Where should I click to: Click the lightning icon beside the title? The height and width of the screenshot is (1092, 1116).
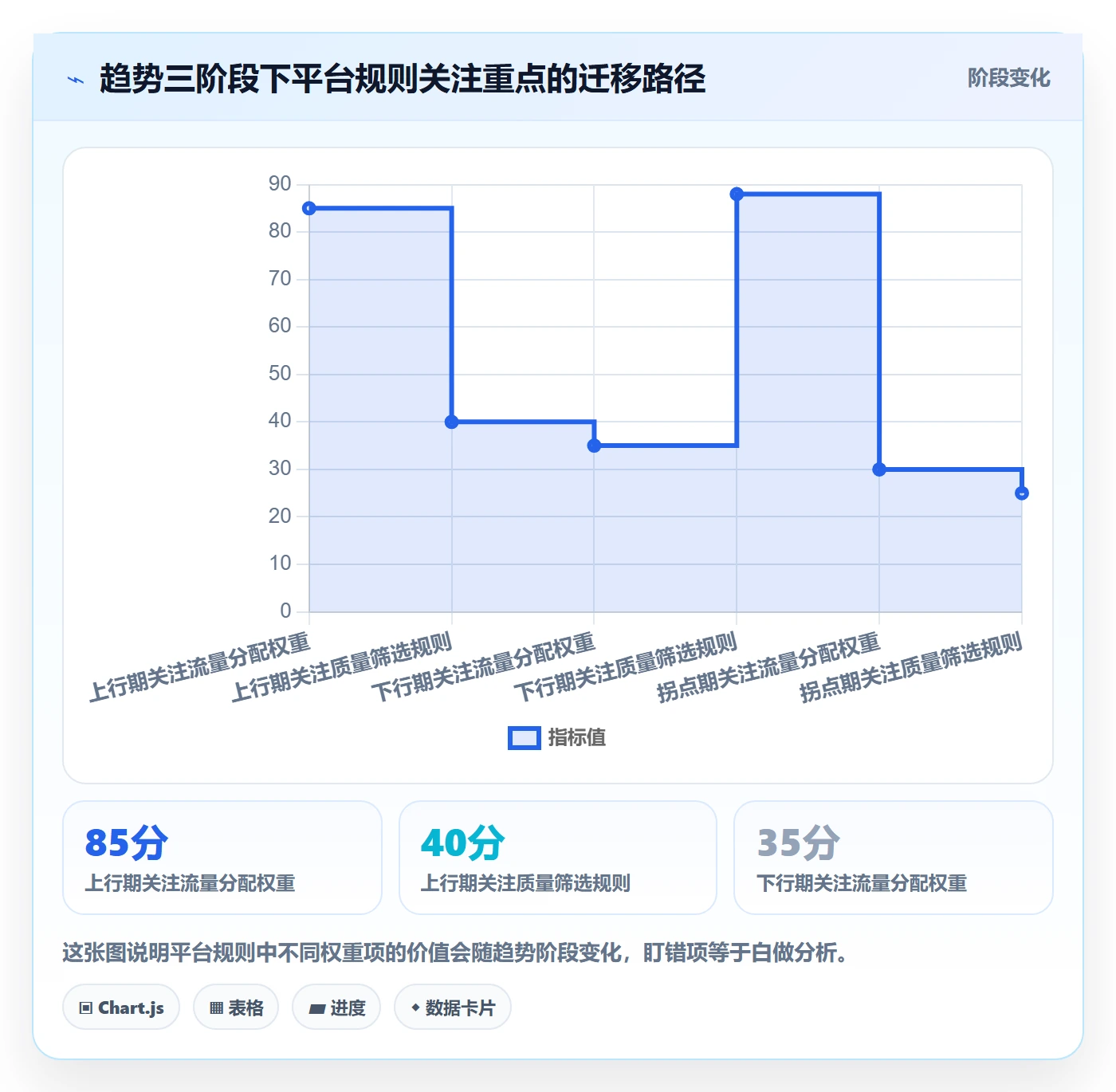76,80
